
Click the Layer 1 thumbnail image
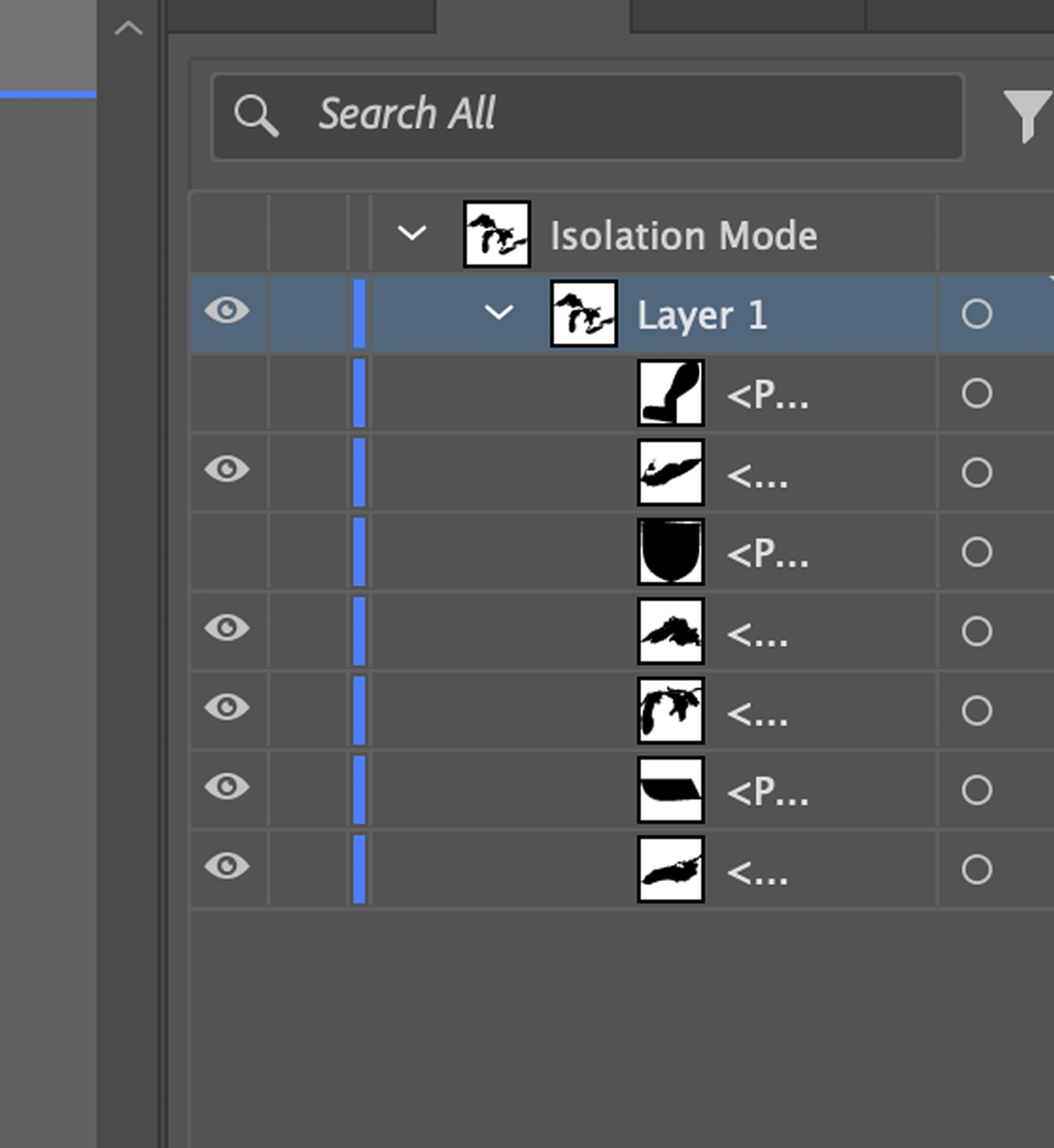coord(582,313)
